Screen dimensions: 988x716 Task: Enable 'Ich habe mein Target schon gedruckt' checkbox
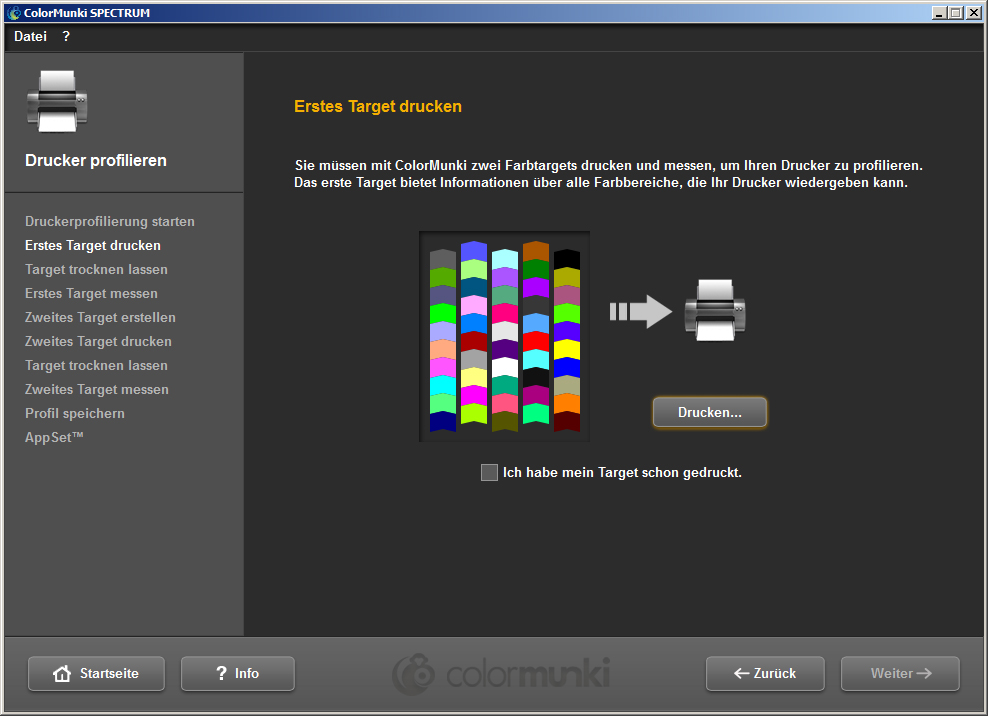tap(489, 472)
